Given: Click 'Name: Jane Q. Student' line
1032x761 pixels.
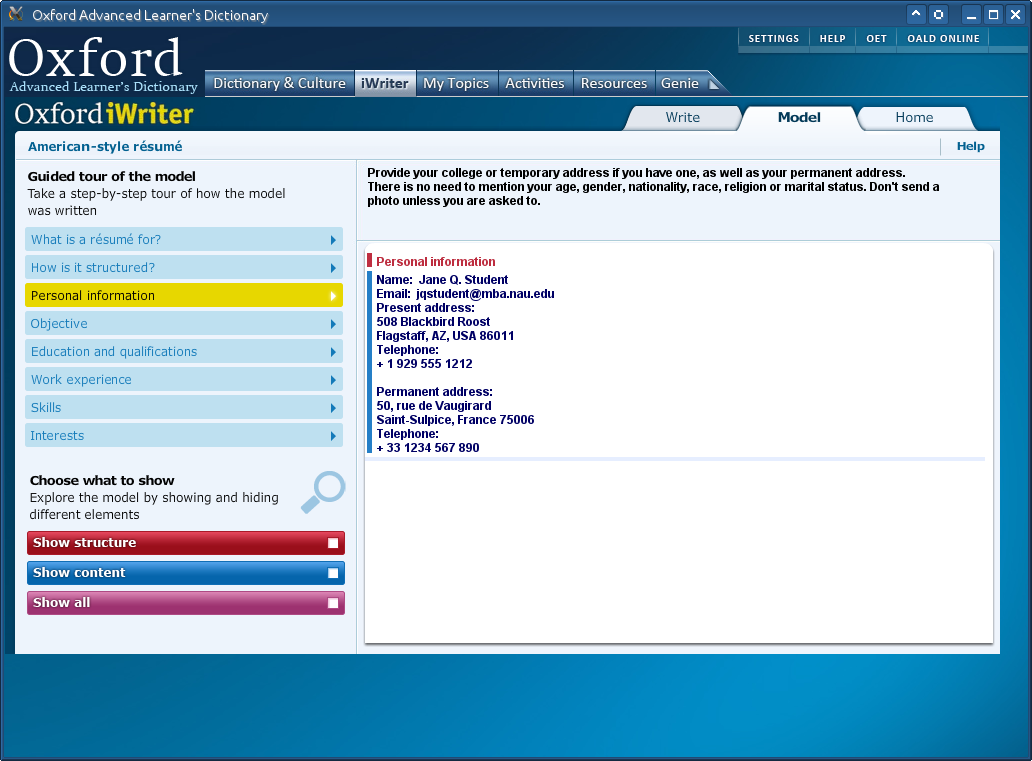Looking at the screenshot, I should tap(442, 280).
